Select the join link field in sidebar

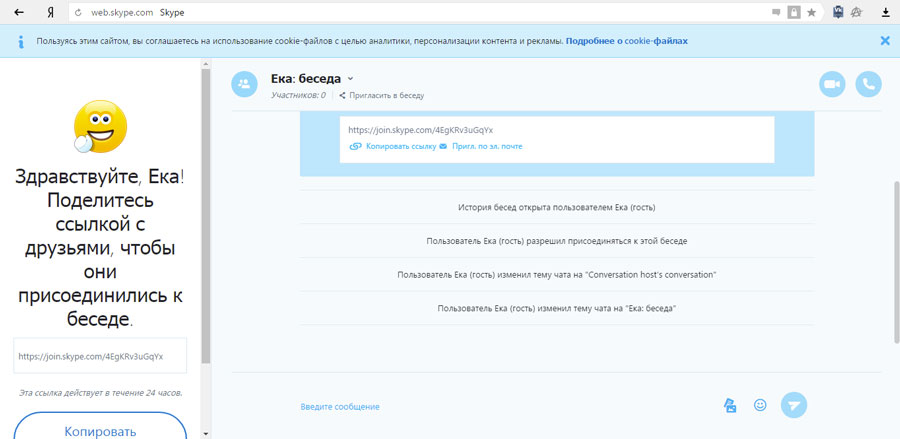100,356
